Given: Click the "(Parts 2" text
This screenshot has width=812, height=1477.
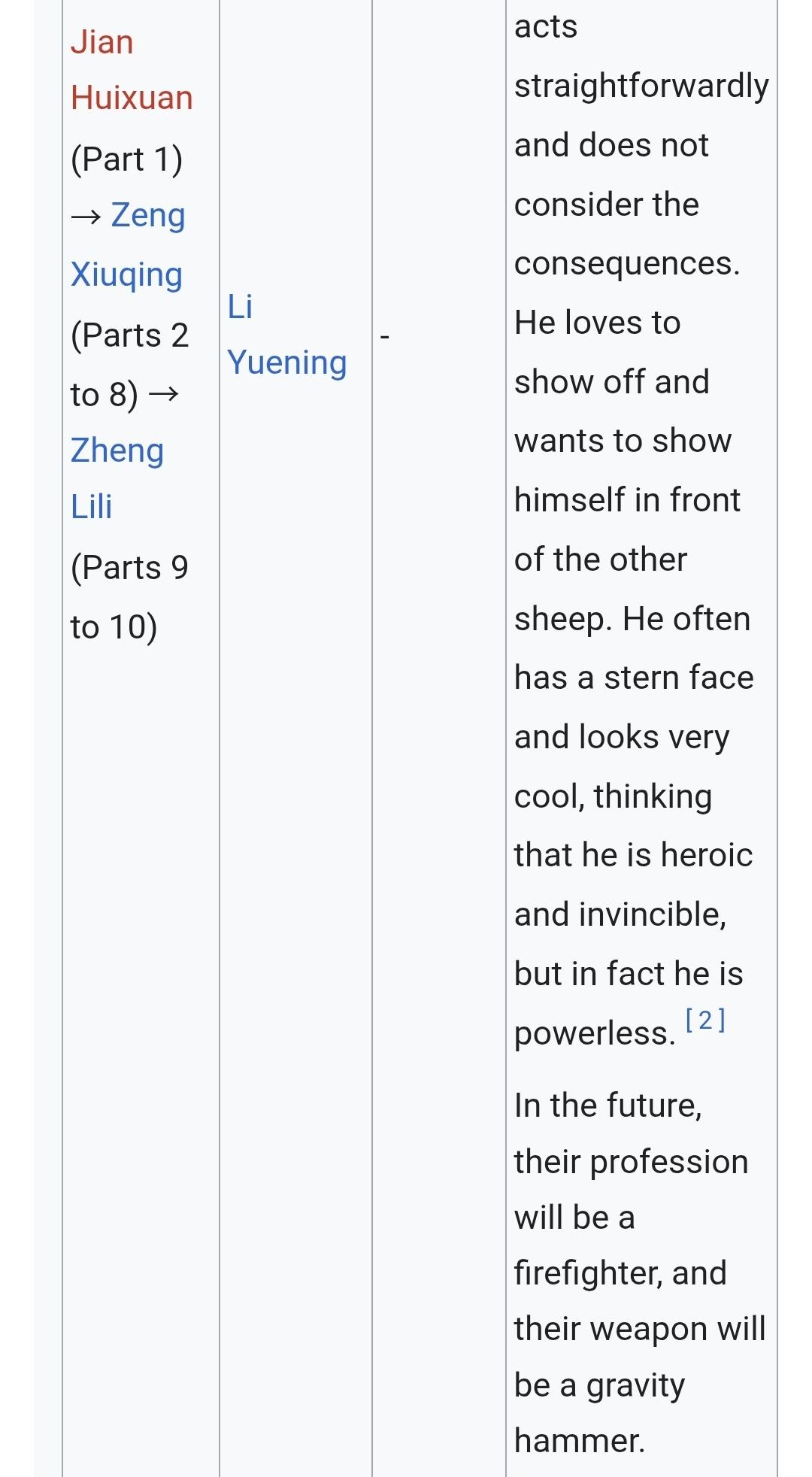Looking at the screenshot, I should click(x=129, y=335).
